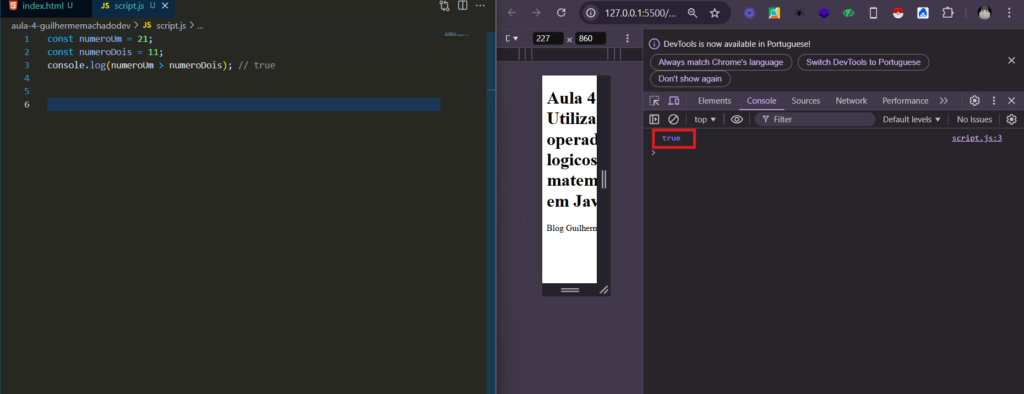The height and width of the screenshot is (394, 1024).
Task: Grab the right-side viewport resize handle
Action: click(x=603, y=179)
